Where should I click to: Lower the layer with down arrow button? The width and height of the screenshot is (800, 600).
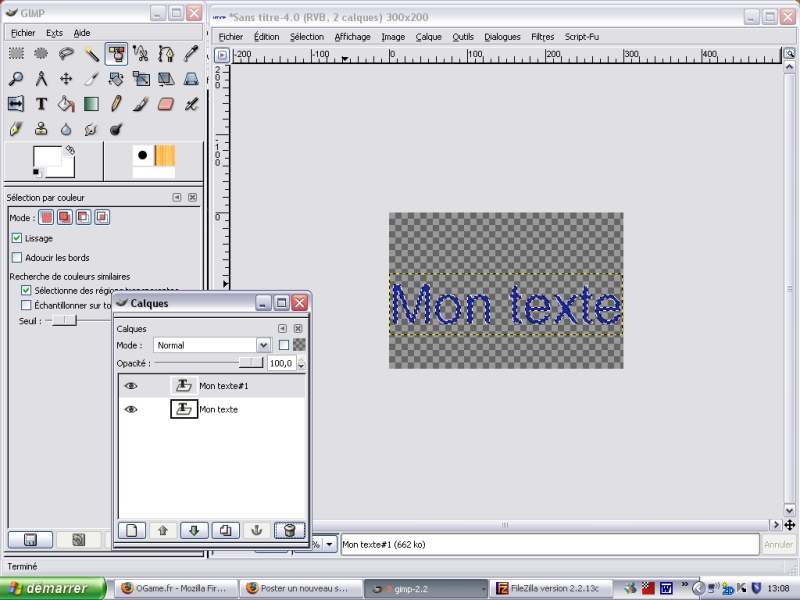pos(194,531)
